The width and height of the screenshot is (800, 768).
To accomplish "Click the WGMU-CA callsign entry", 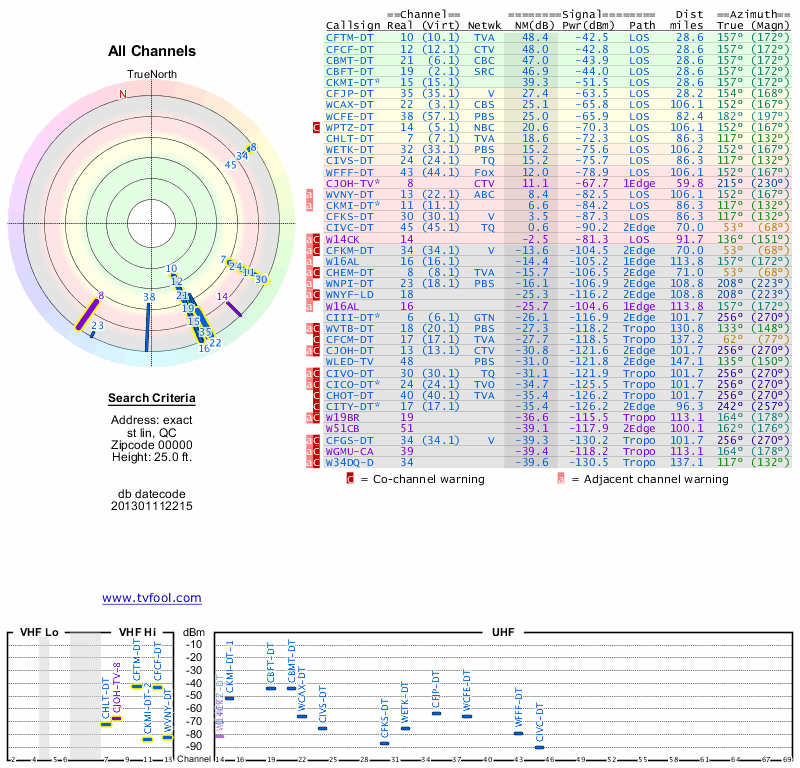I will pyautogui.click(x=350, y=450).
